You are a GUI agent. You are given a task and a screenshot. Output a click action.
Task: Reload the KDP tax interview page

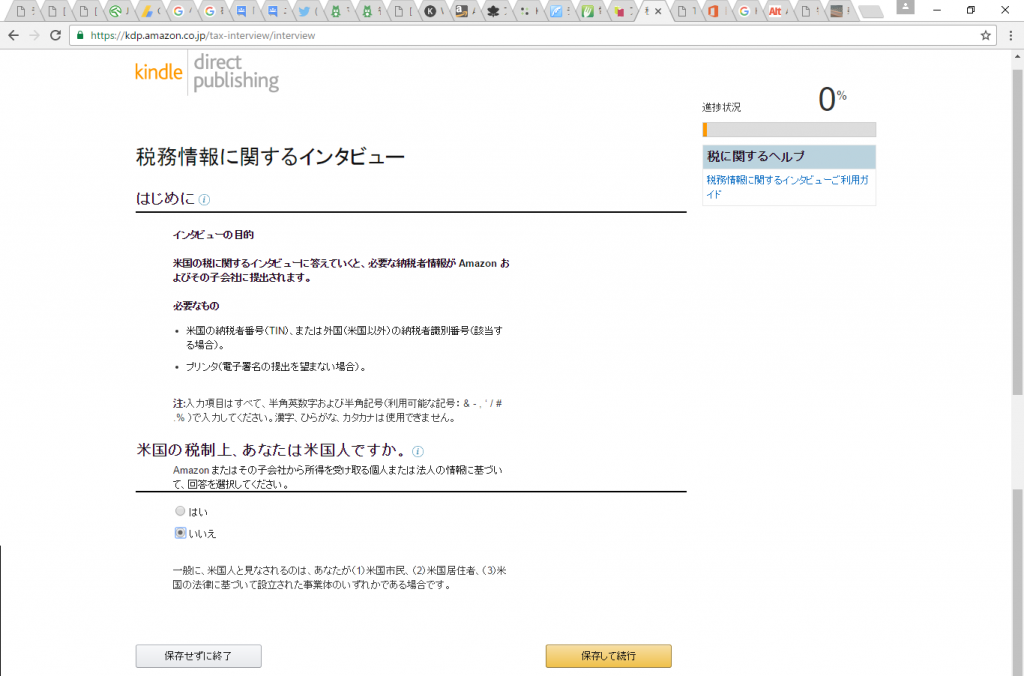coord(56,35)
